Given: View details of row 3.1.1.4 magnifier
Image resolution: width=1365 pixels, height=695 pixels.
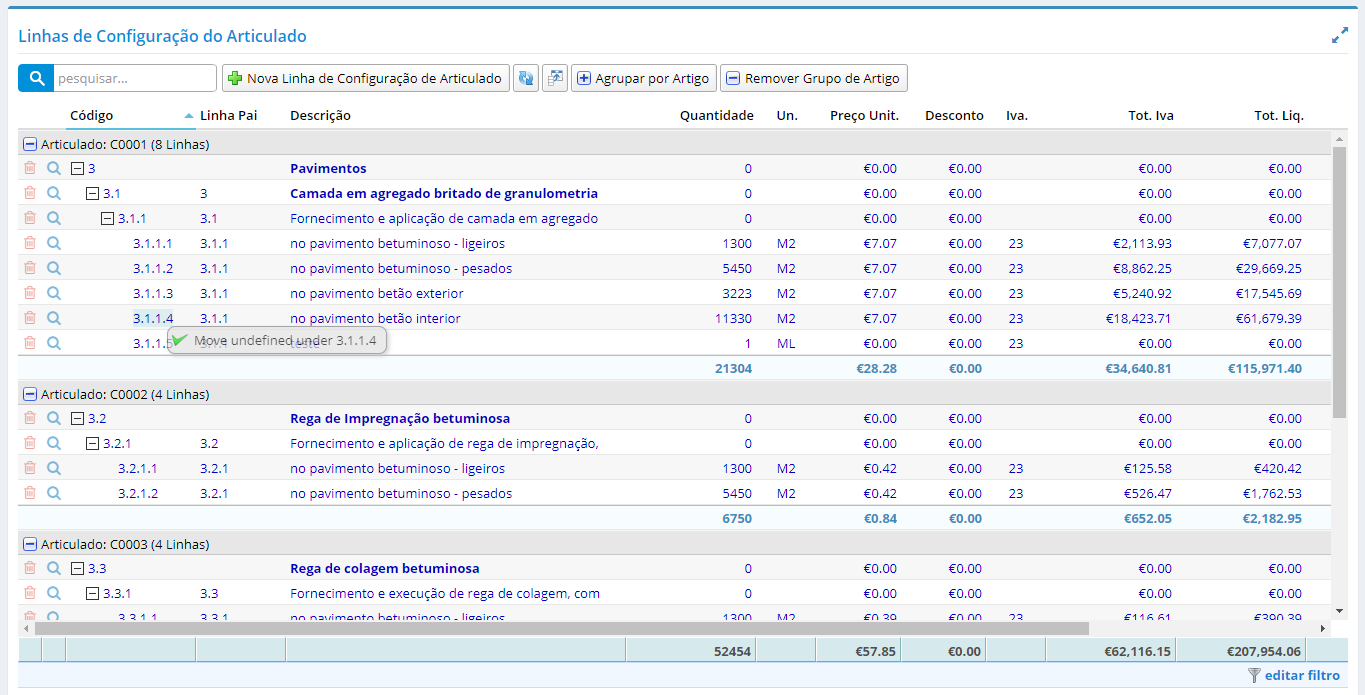Looking at the screenshot, I should point(54,318).
